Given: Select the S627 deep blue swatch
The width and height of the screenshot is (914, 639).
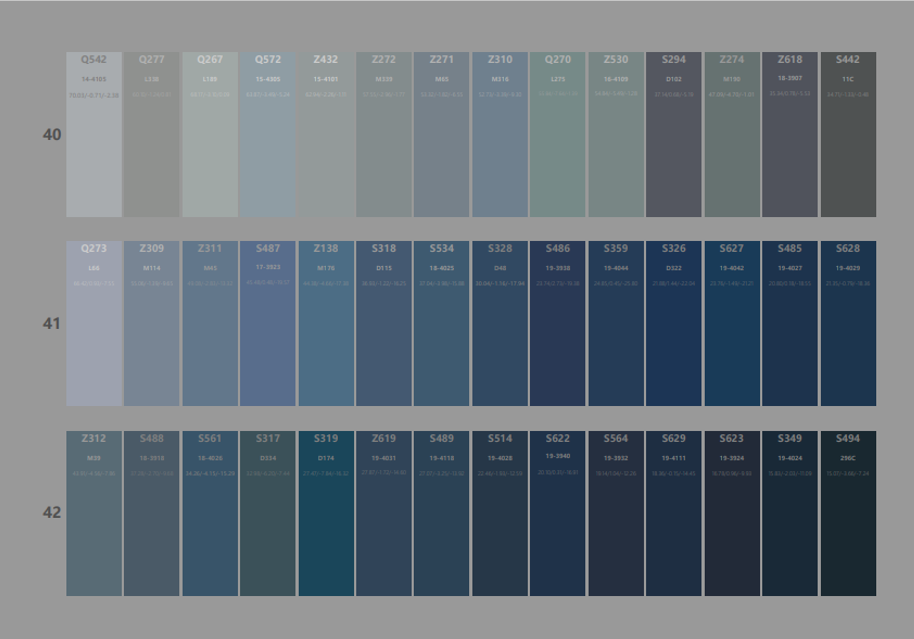Looking at the screenshot, I should click(732, 323).
